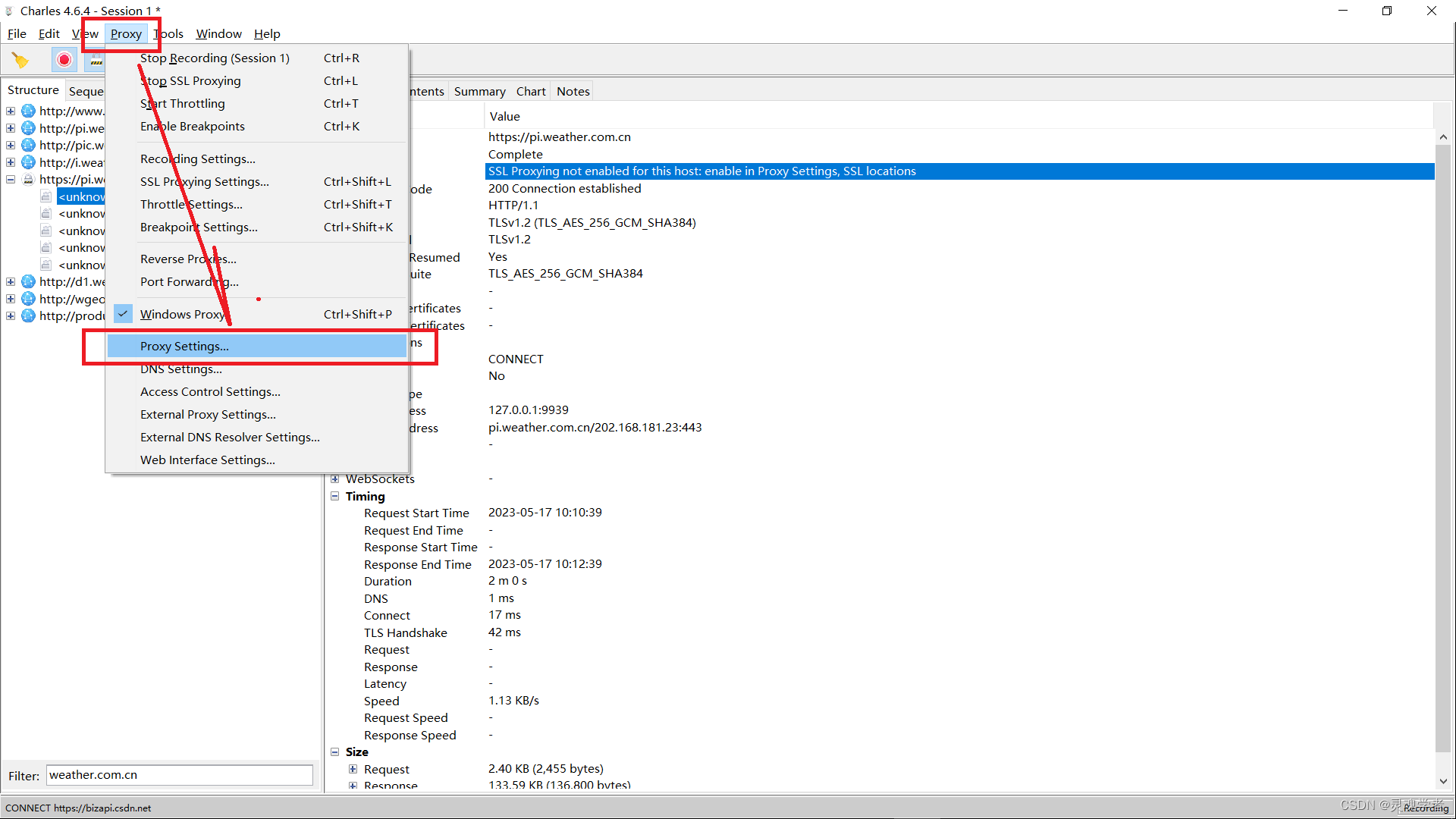Click the vertical scrollbar down arrow
Image resolution: width=1456 pixels, height=819 pixels.
pyautogui.click(x=1443, y=782)
